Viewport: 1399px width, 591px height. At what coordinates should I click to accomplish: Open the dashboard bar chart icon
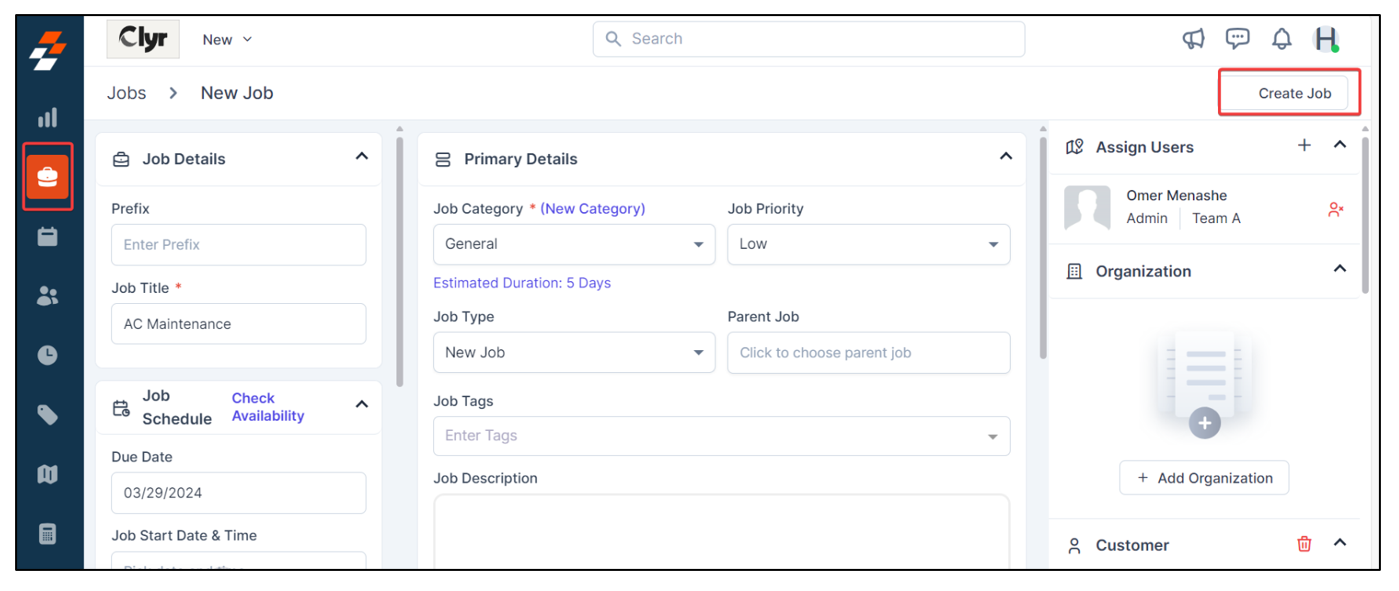(x=47, y=118)
